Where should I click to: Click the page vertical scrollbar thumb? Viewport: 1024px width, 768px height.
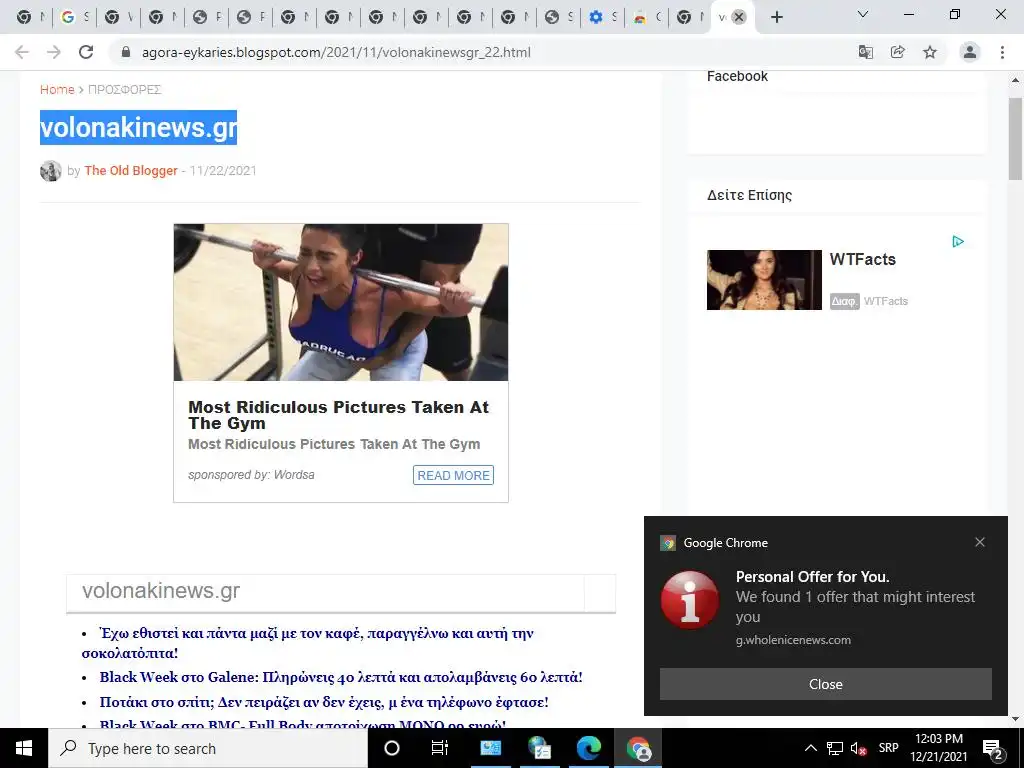click(x=1016, y=138)
